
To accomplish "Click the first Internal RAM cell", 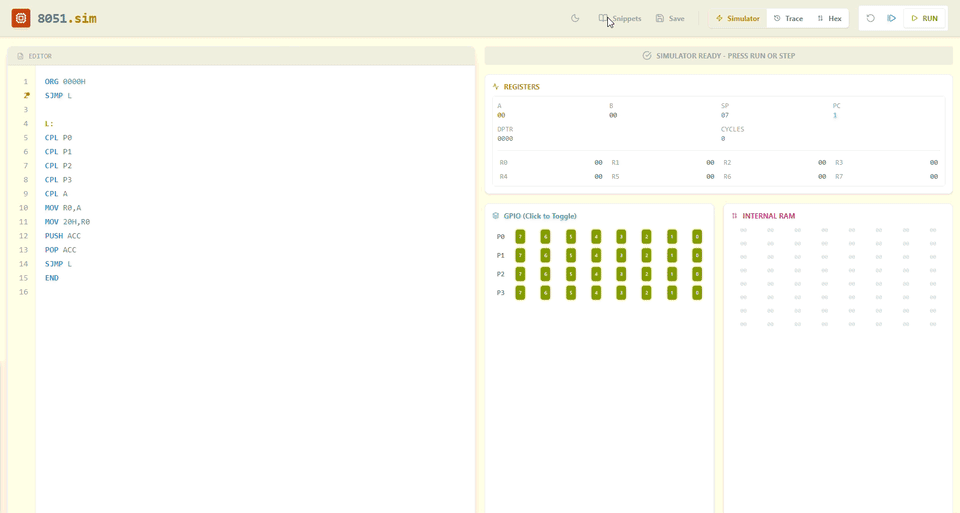I will [x=743, y=230].
